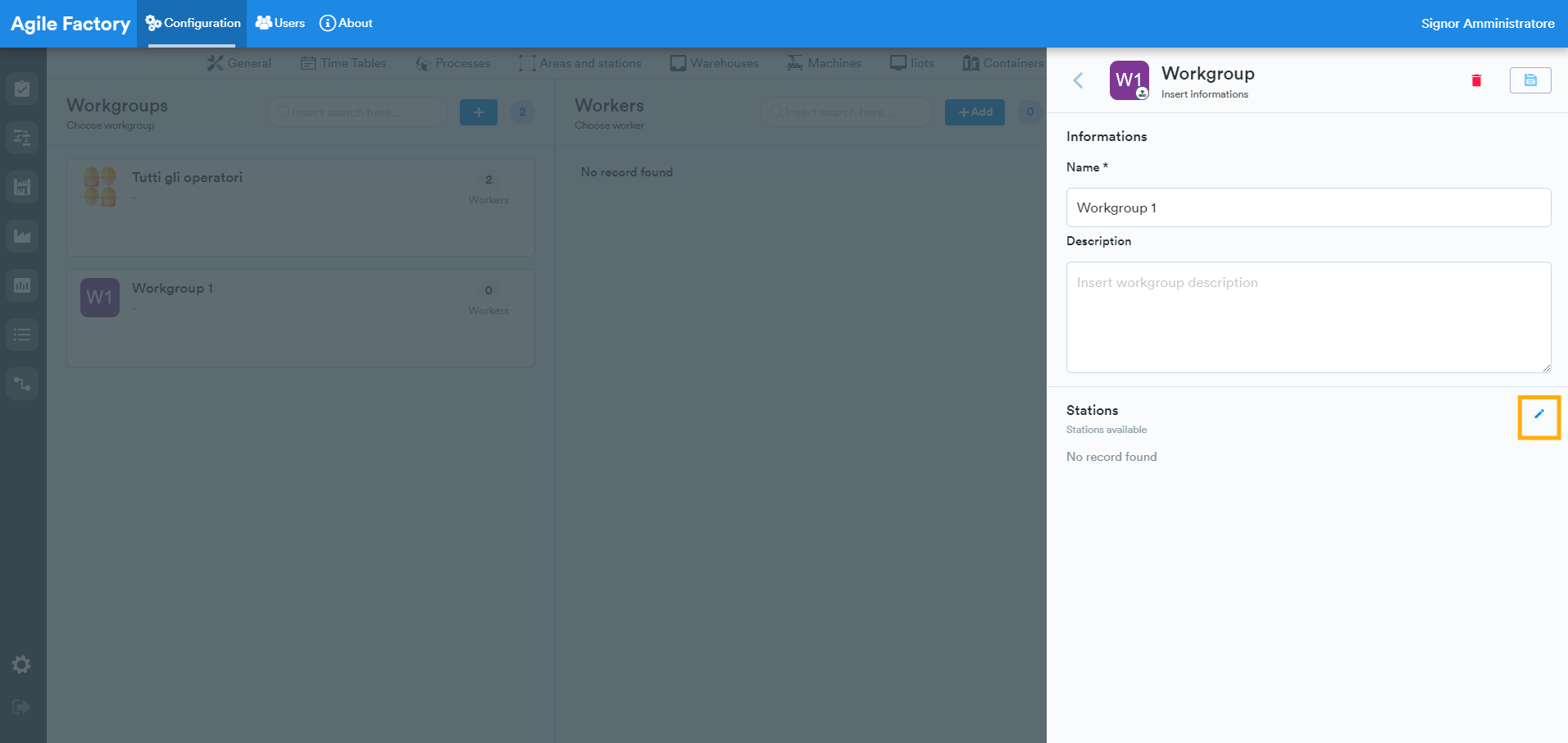Click the Agile Factory logo
Viewport: 1568px width, 743px height.
tap(70, 24)
